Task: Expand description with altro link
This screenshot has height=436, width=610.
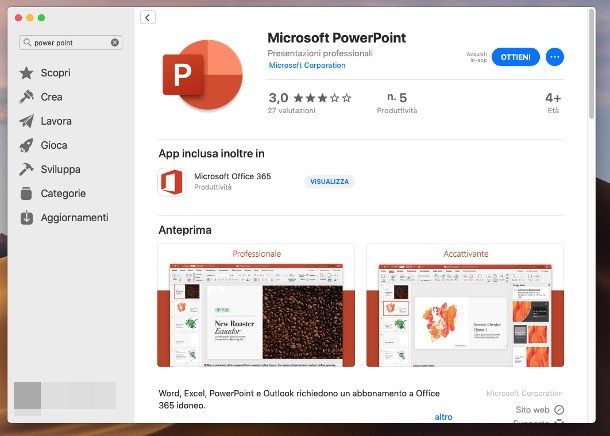Action: [x=443, y=417]
